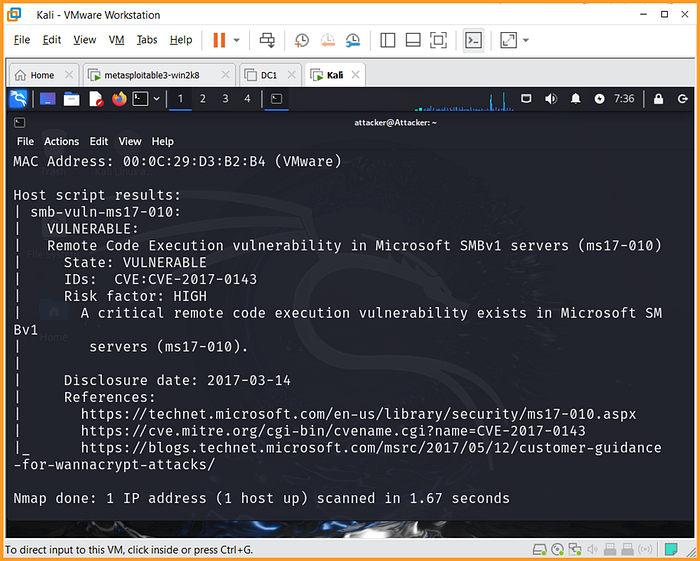Click the terminal title bar window icon
The image size is (700, 561).
[20, 123]
